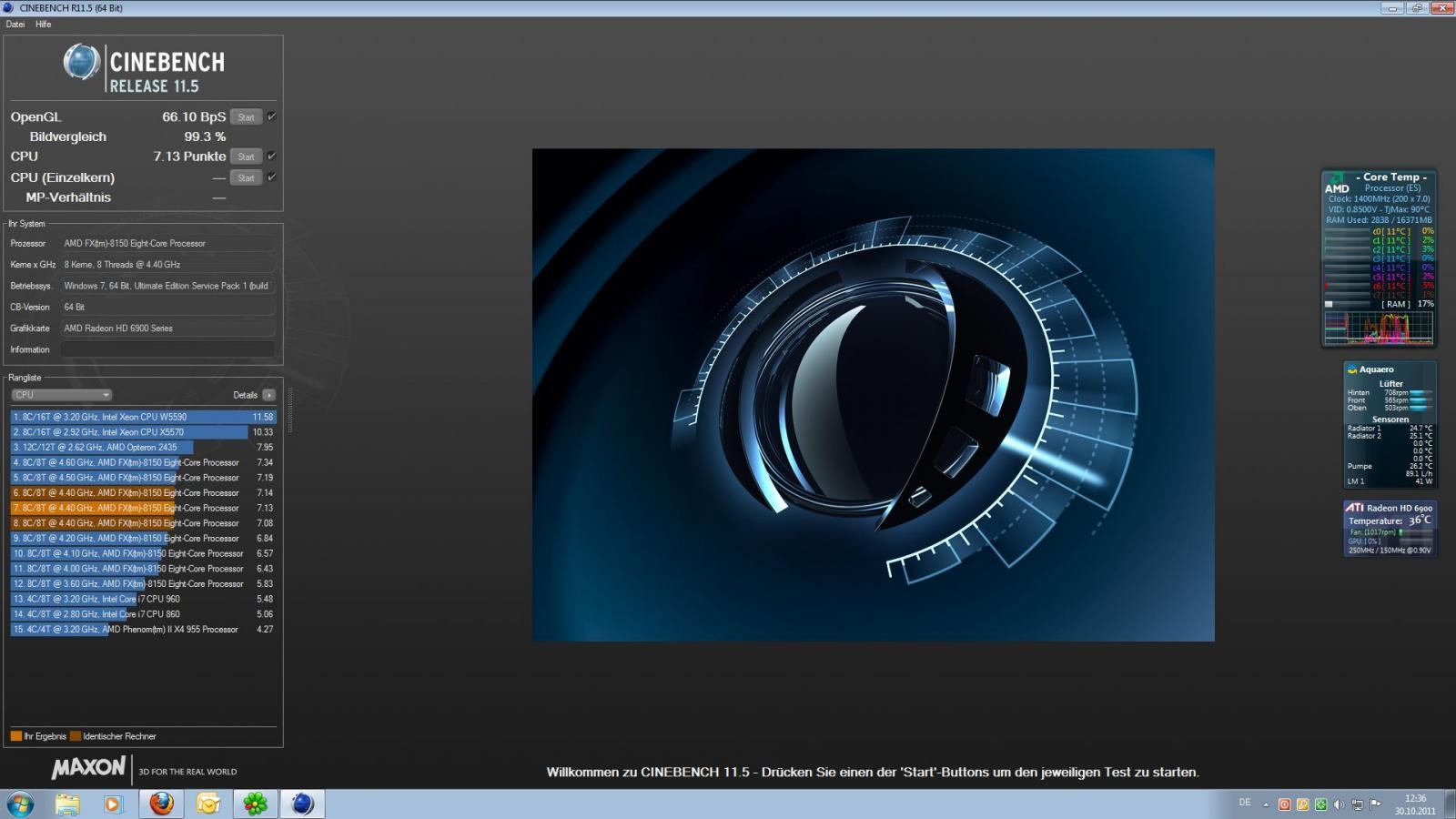Open the volume speaker tray icon
The image size is (1456, 819).
coord(1339,805)
